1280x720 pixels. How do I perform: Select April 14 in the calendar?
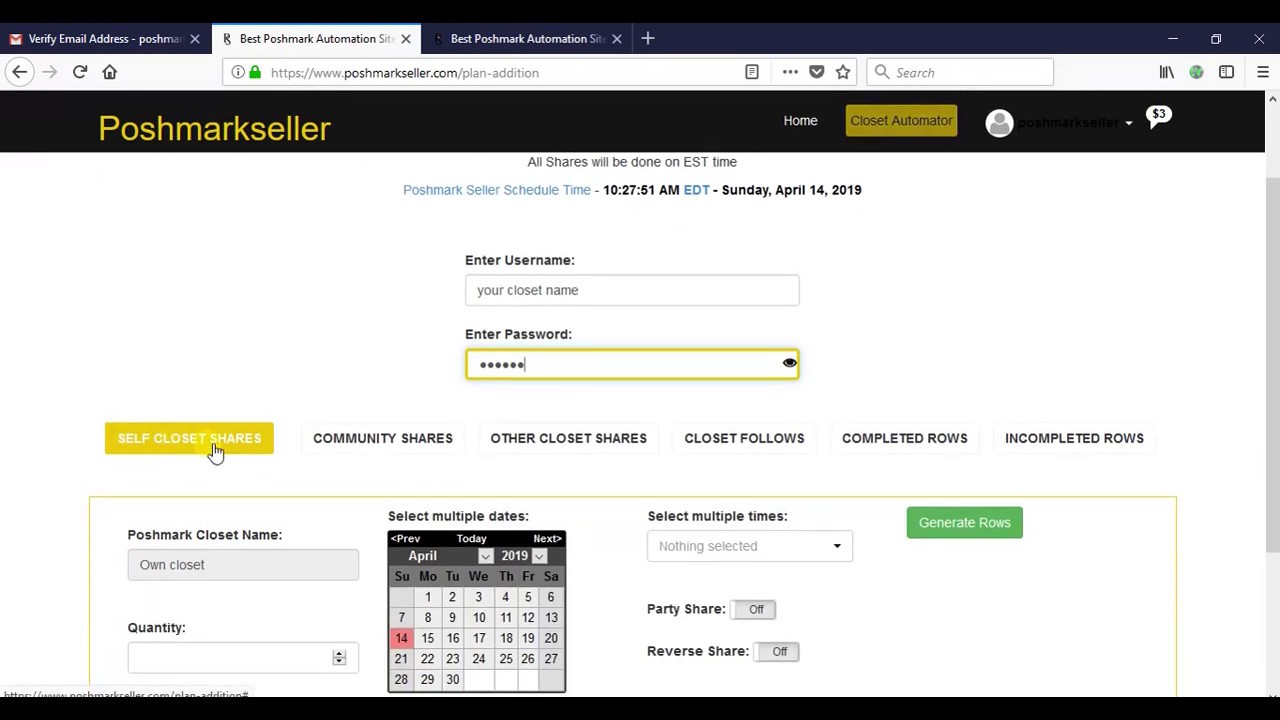pyautogui.click(x=401, y=638)
